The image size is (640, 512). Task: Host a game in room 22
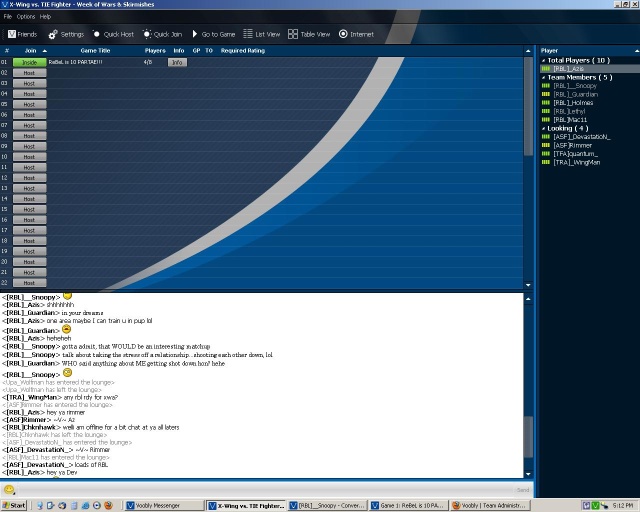pyautogui.click(x=29, y=283)
